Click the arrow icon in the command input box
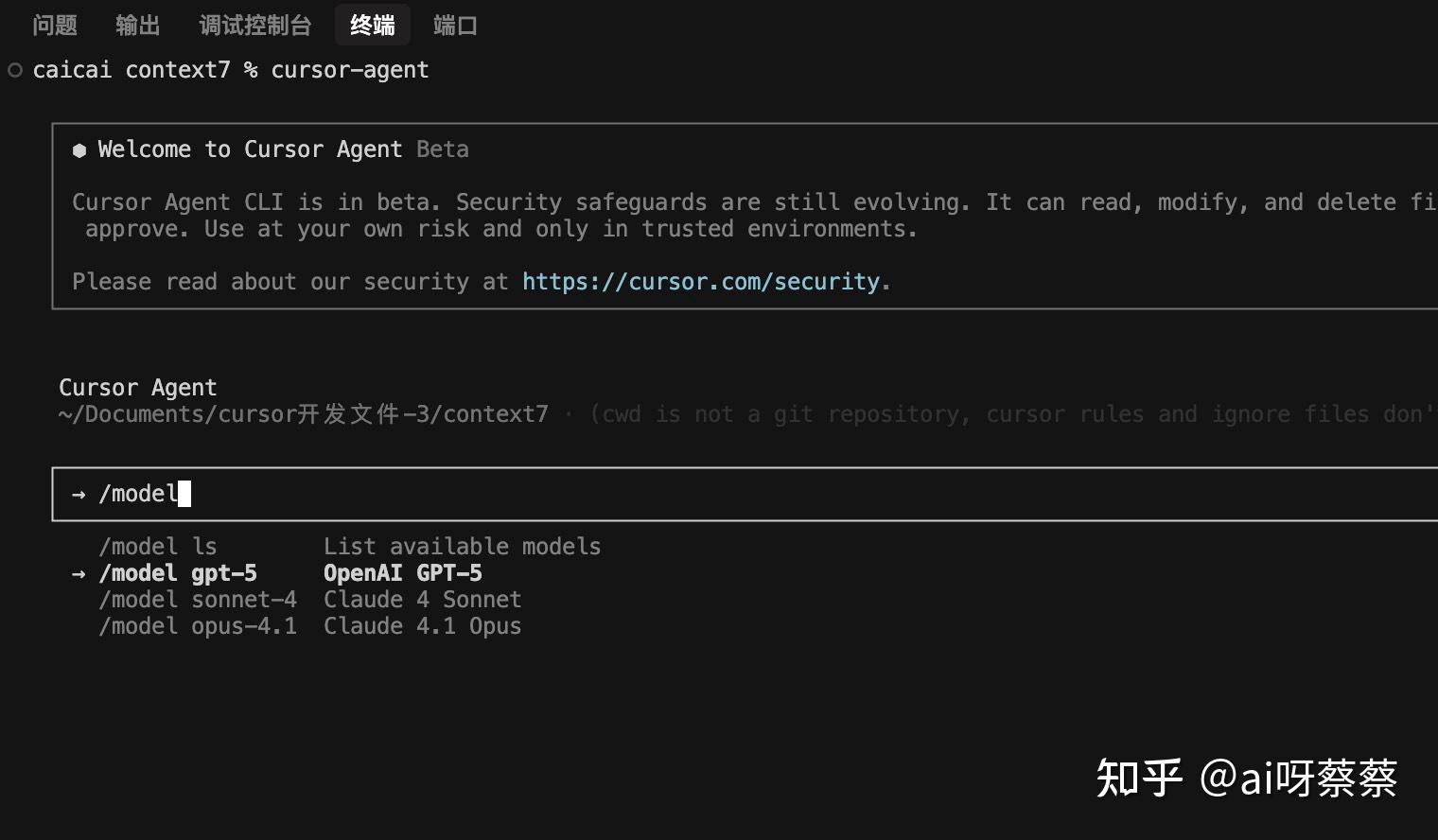 click(78, 493)
